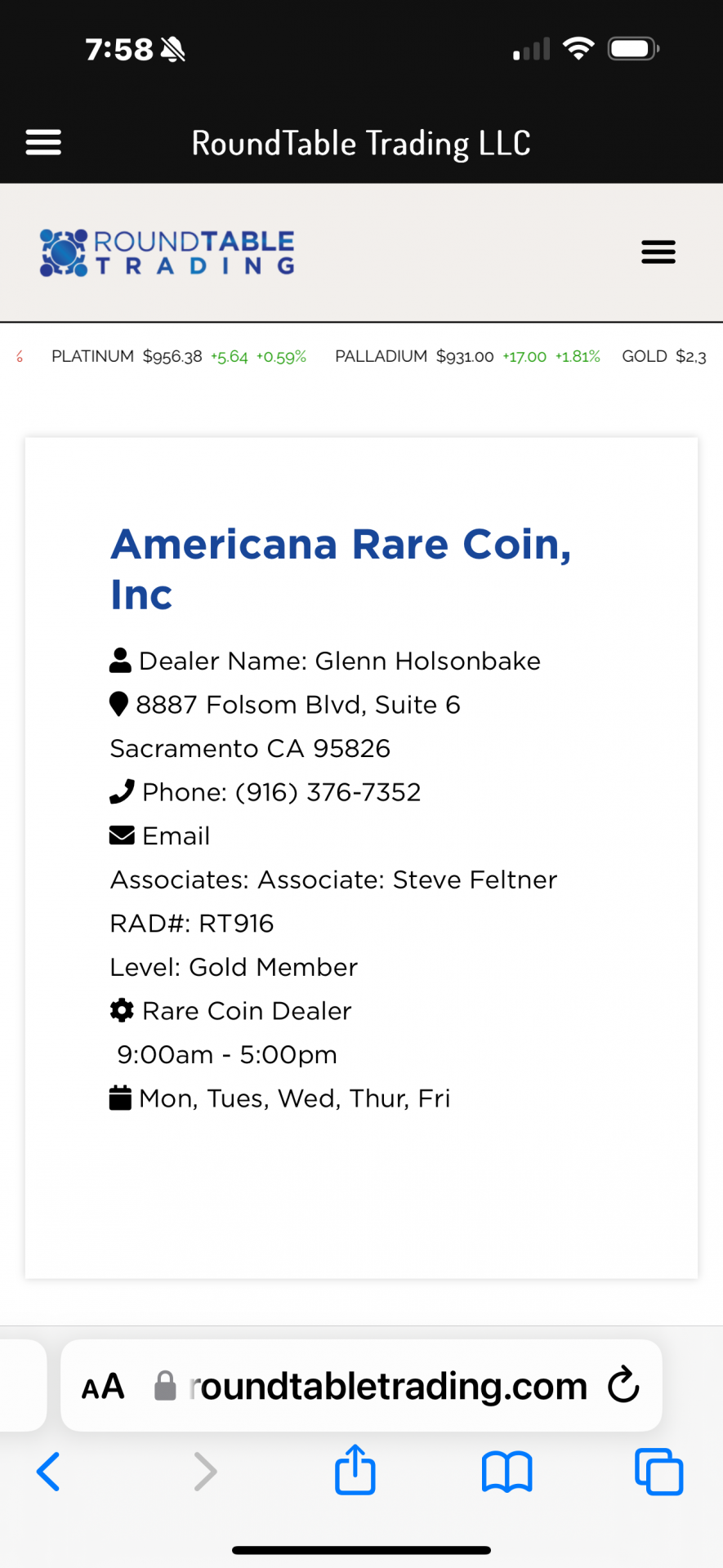Tap the RoundTable Trading logo
The width and height of the screenshot is (723, 1568).
167,252
